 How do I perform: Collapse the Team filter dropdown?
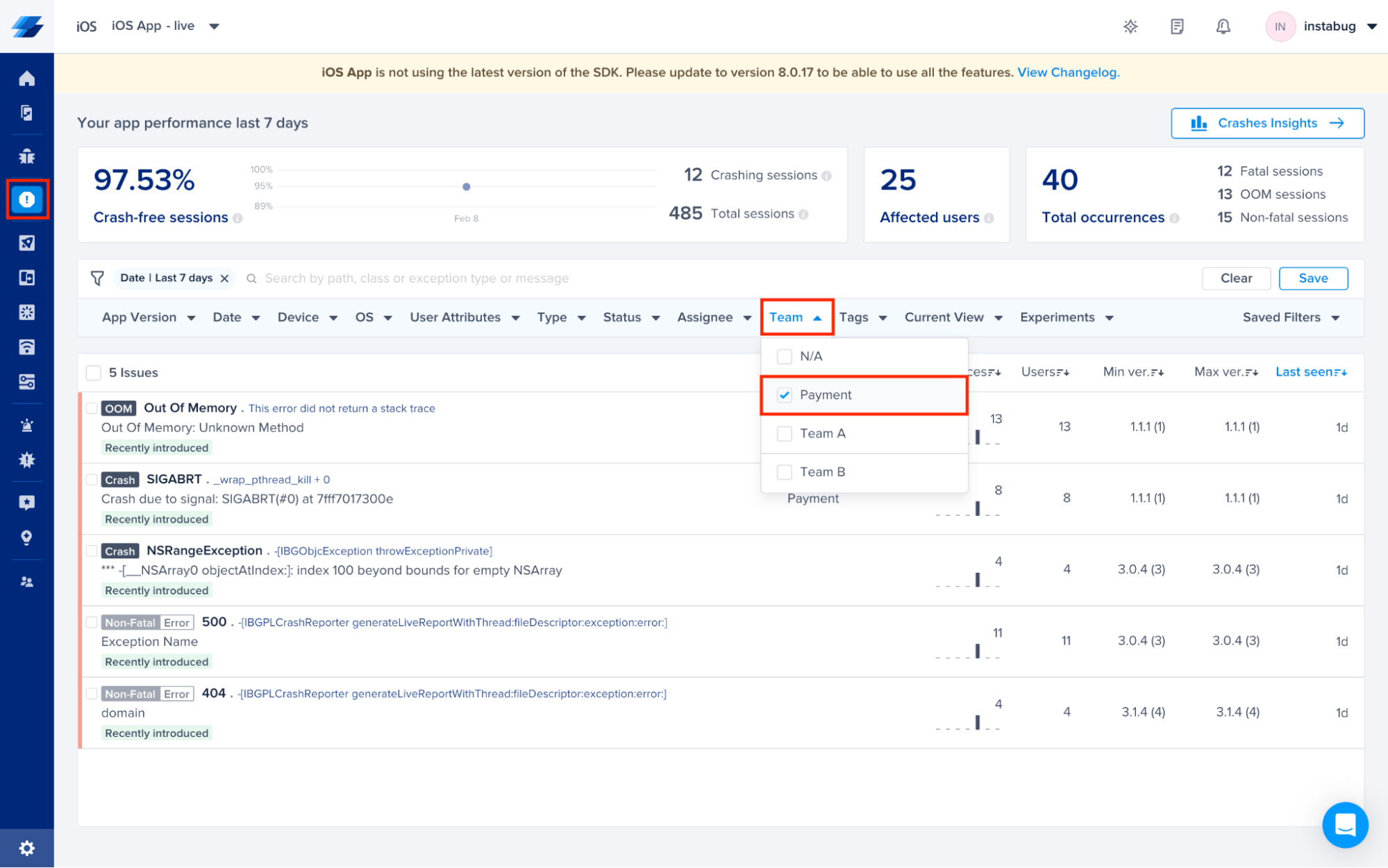(x=796, y=317)
